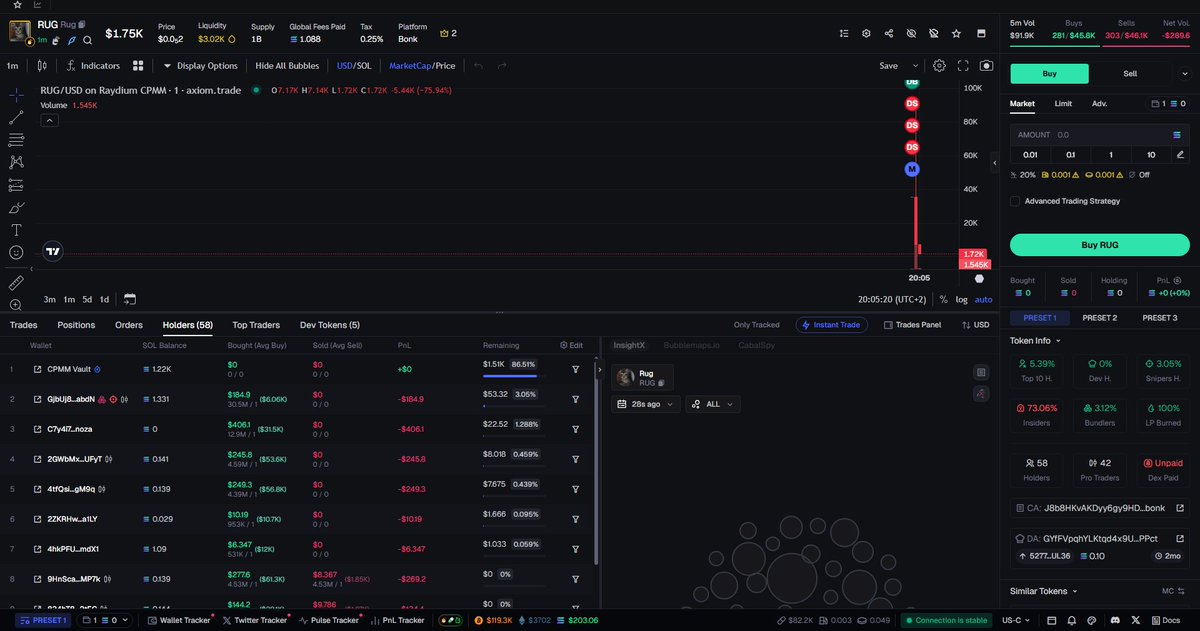Select the crosshair cursor tool

tap(16, 95)
